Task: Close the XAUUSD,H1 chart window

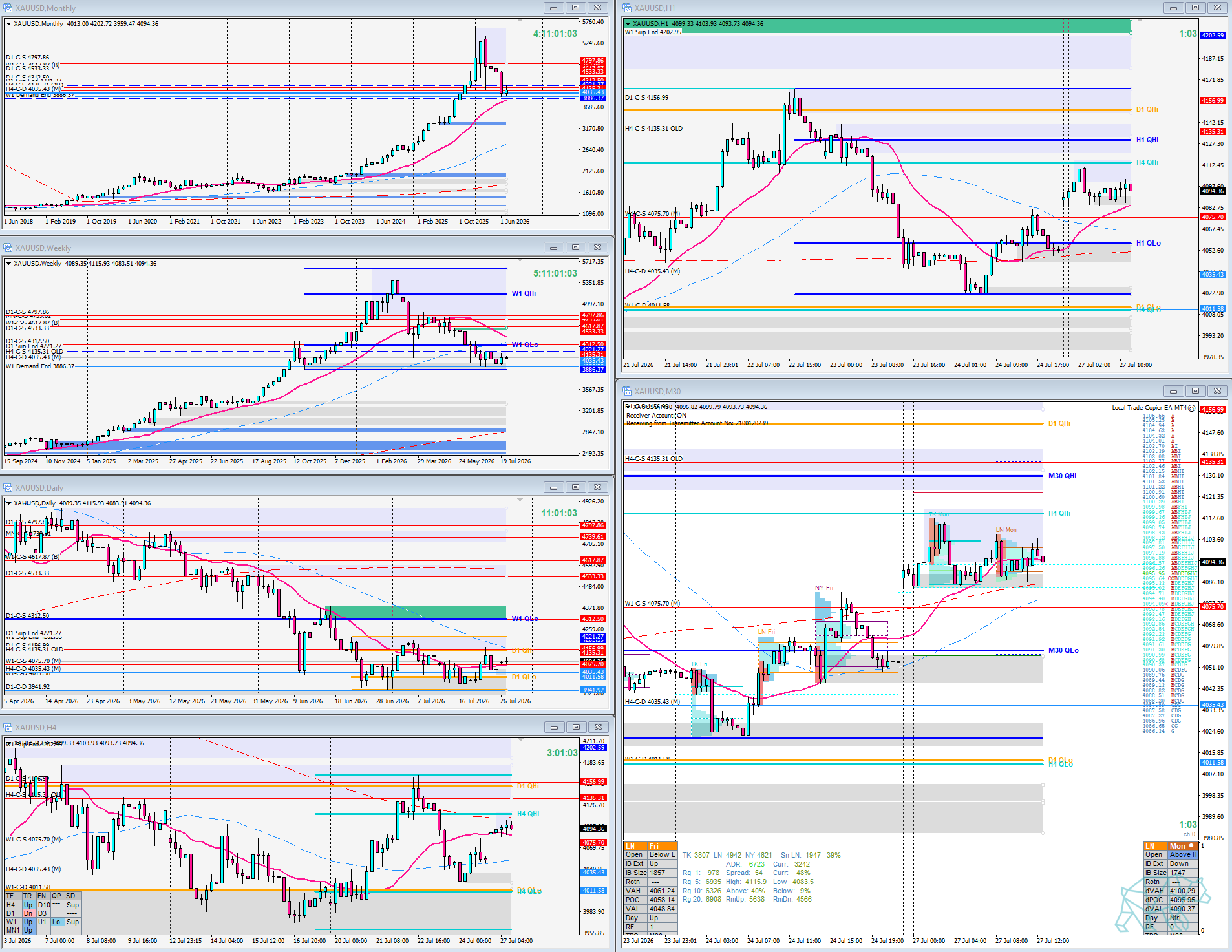Action: click(x=1218, y=8)
